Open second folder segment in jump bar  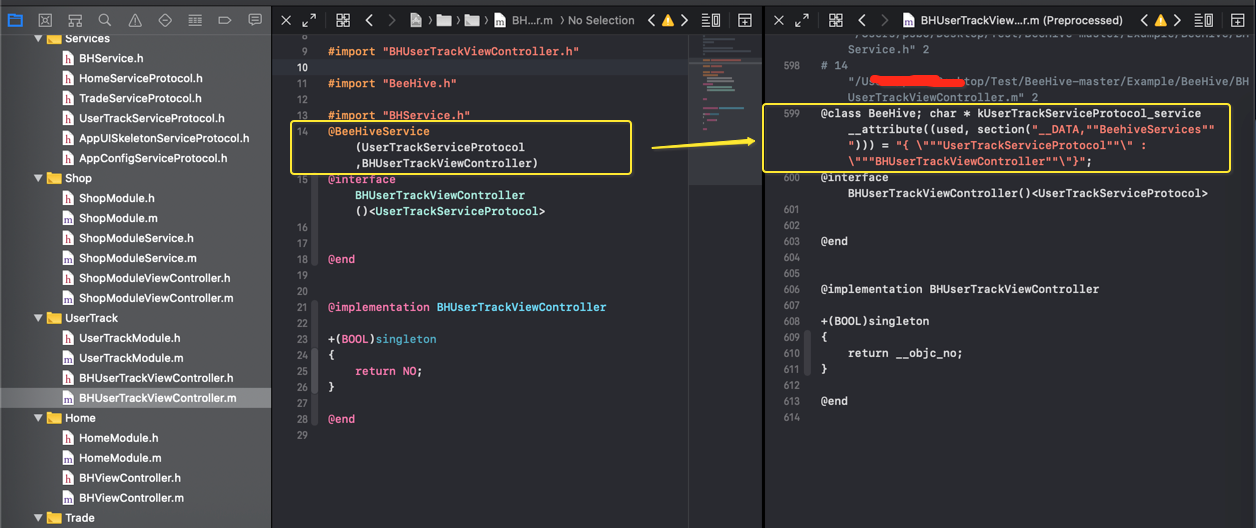[x=472, y=20]
